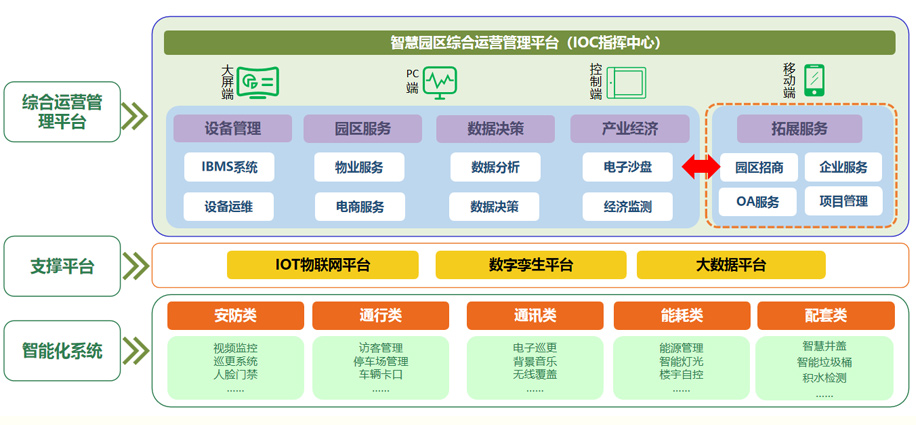Screen dimensions: 916x425
Task: Click the 访客管理 text
Action: point(381,349)
